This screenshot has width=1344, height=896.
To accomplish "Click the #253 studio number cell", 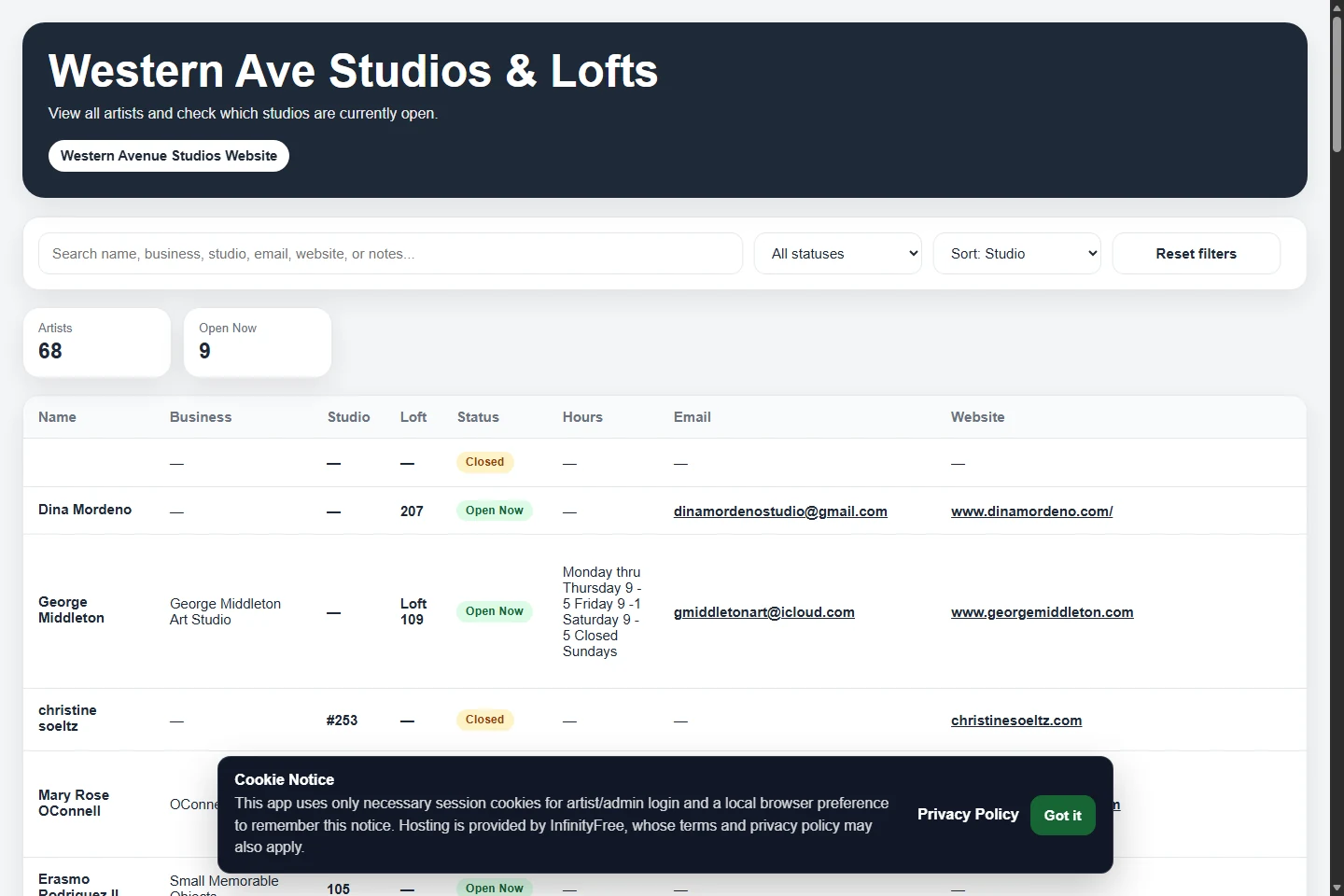I will click(x=343, y=721).
